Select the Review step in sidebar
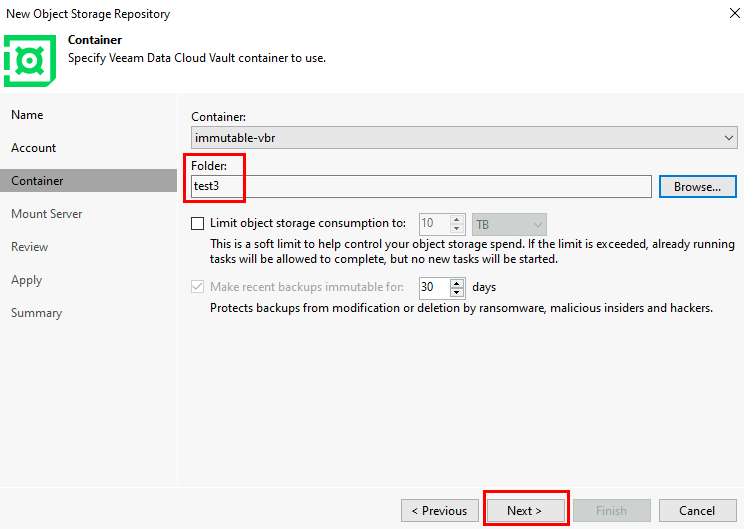Image resolution: width=744 pixels, height=529 pixels. [x=29, y=247]
